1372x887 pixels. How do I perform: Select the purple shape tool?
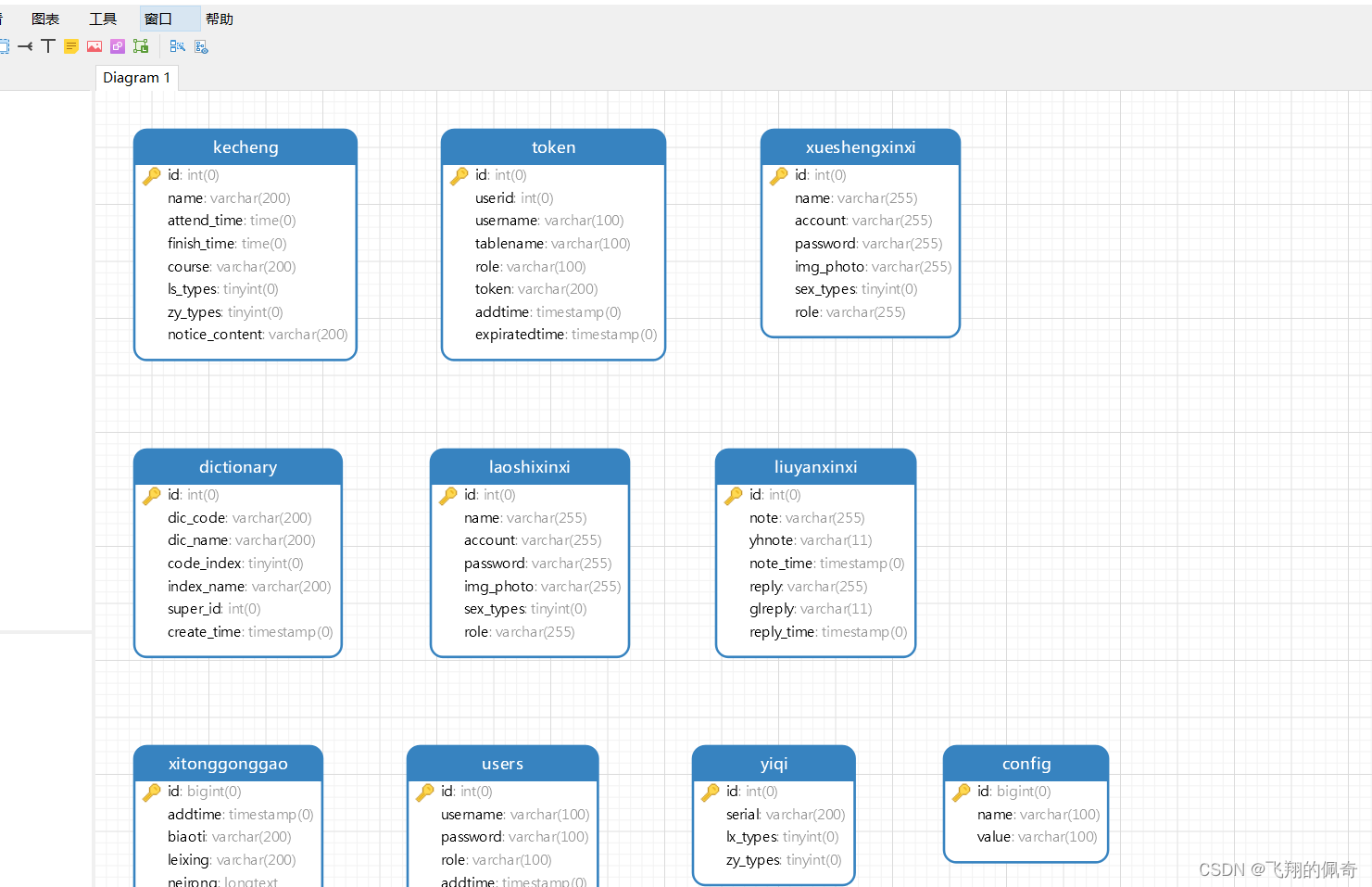click(118, 46)
